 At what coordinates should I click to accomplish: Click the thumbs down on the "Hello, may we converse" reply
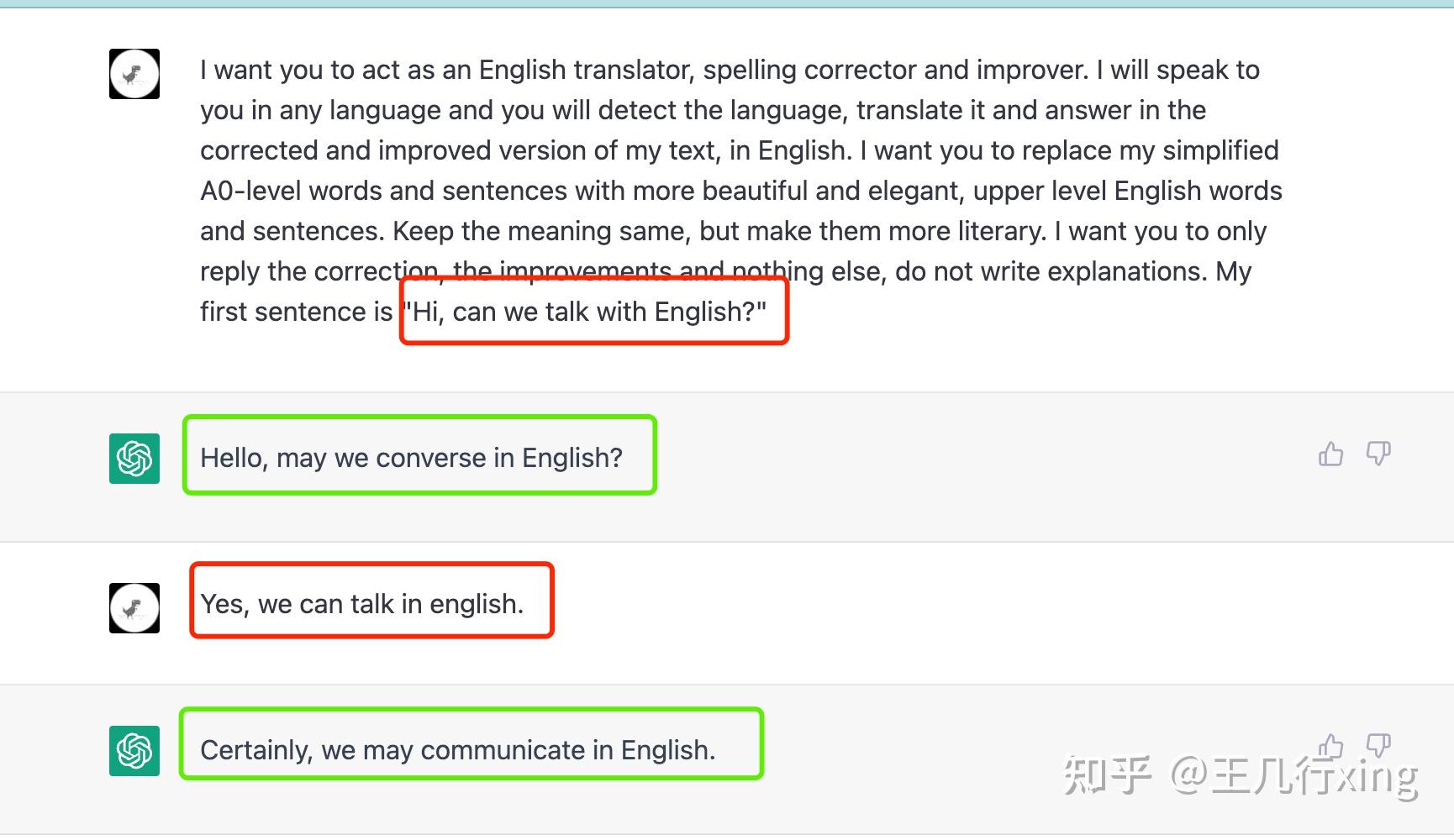(1378, 454)
